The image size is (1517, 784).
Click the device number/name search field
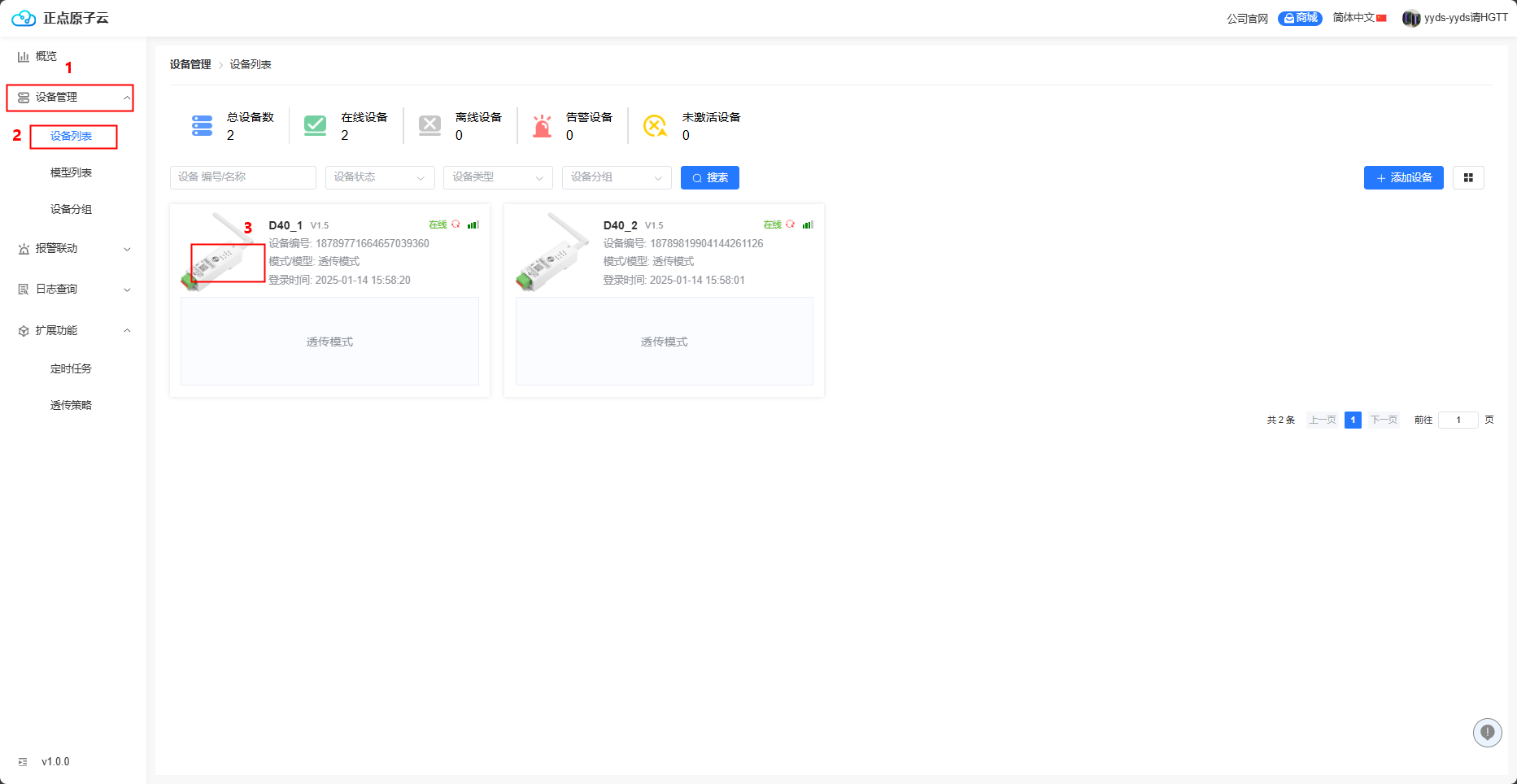(x=242, y=177)
